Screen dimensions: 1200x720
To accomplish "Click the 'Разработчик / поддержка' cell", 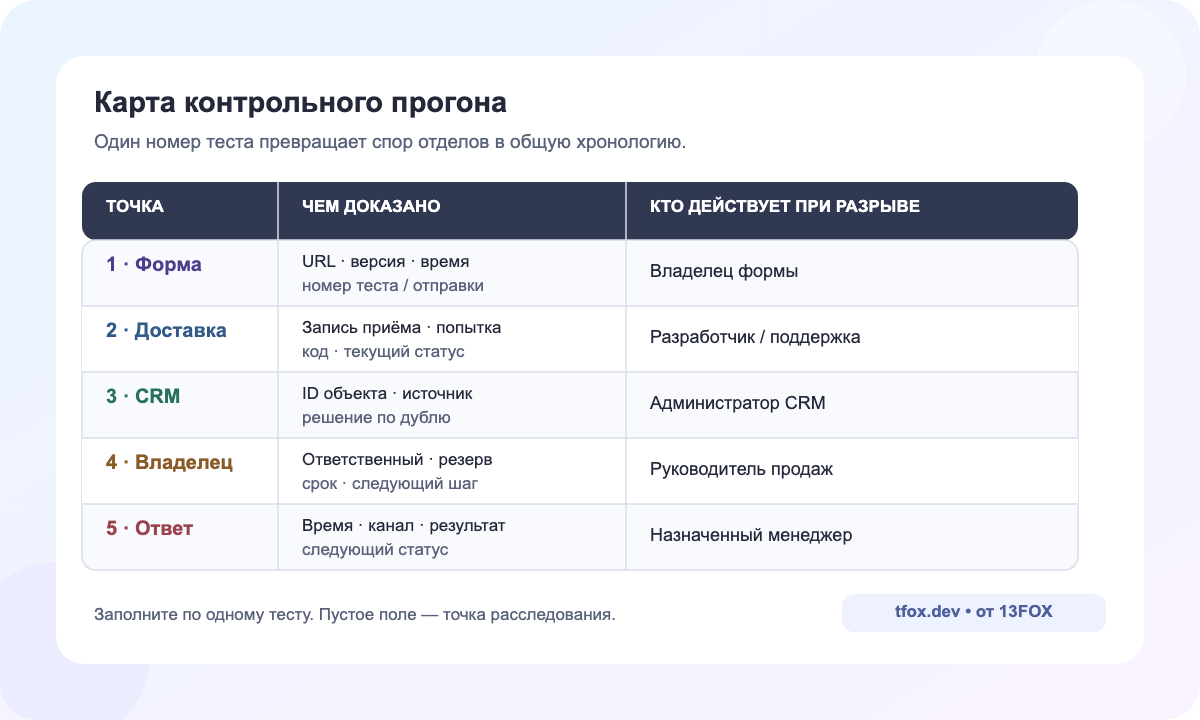I will tap(852, 338).
